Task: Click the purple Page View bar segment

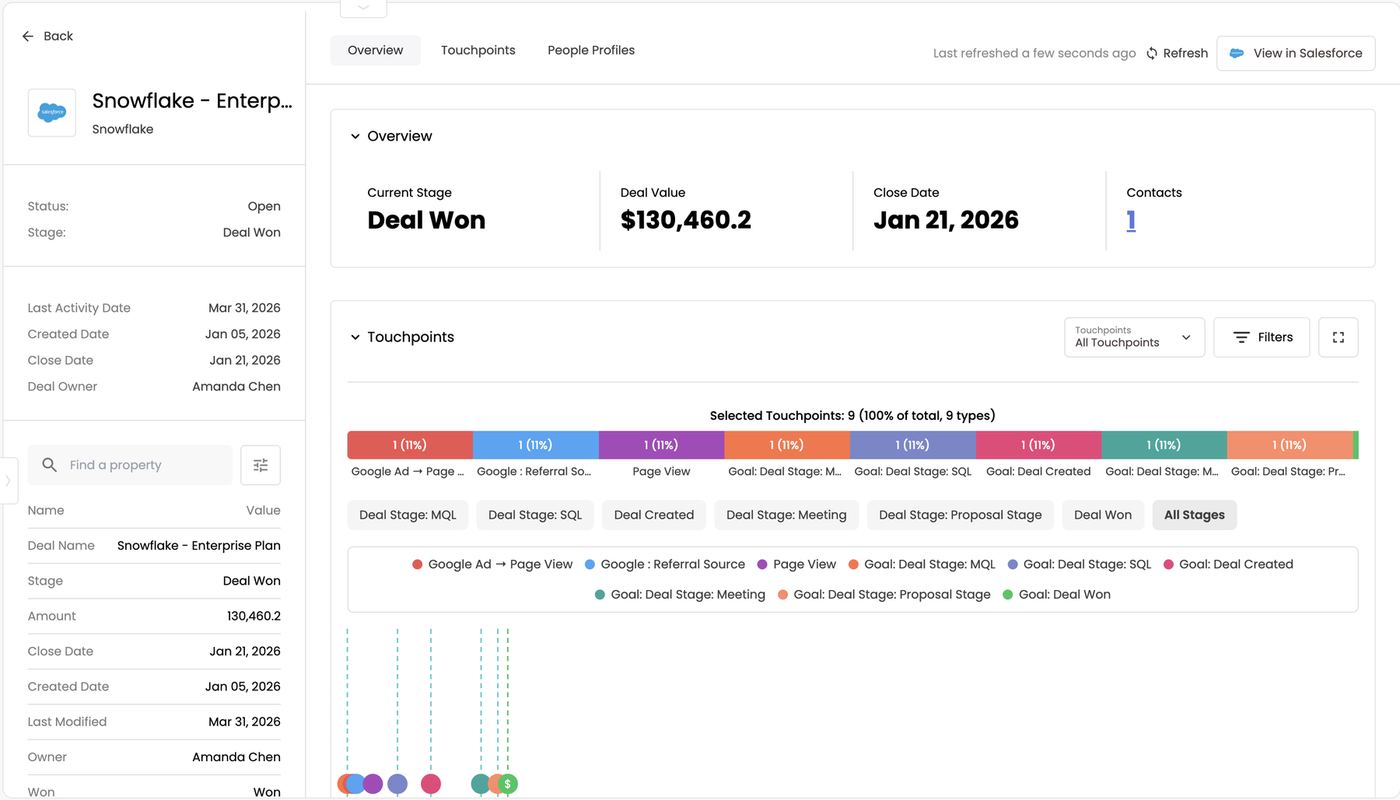Action: pos(661,445)
